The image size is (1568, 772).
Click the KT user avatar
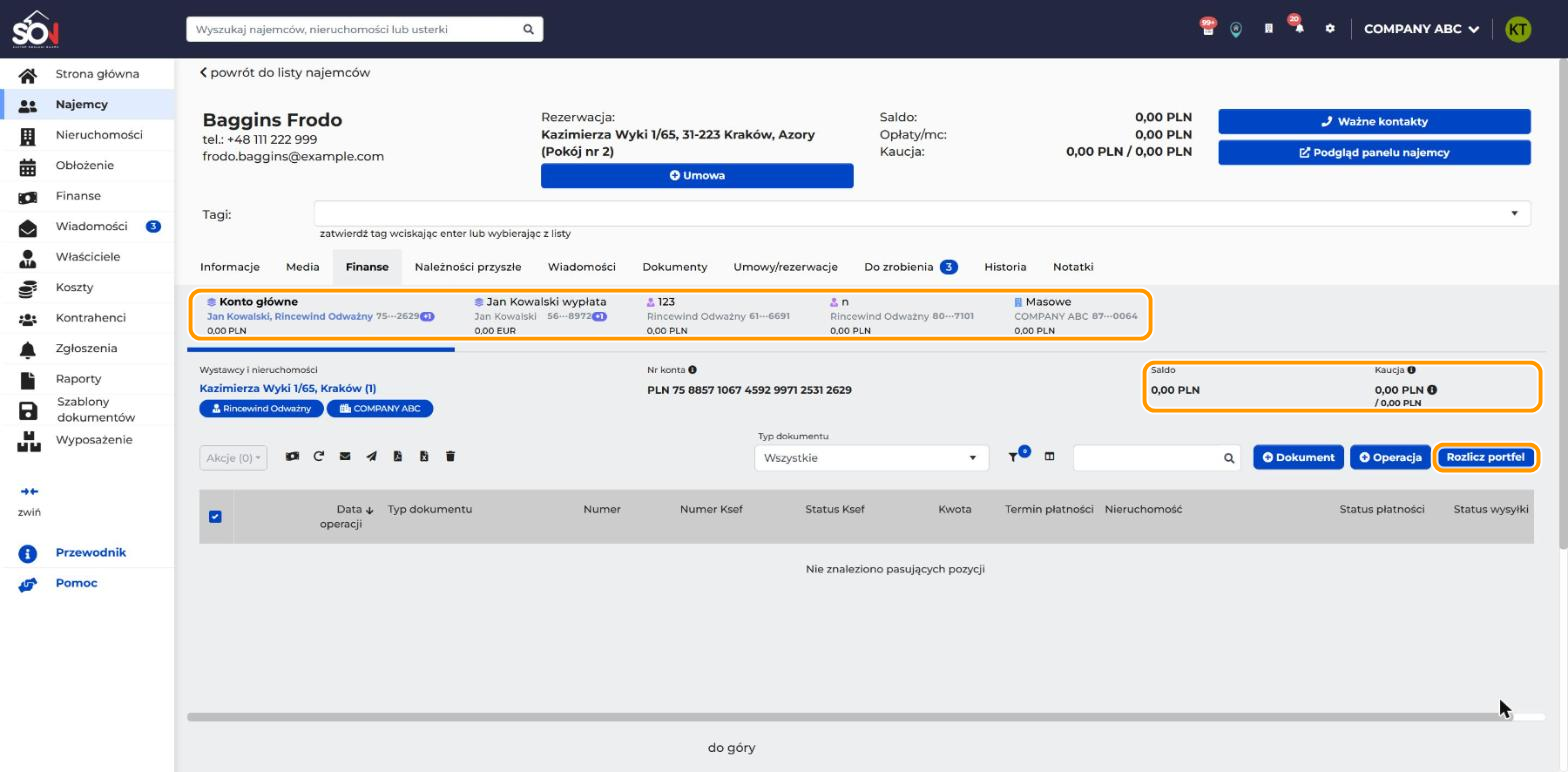point(1518,29)
